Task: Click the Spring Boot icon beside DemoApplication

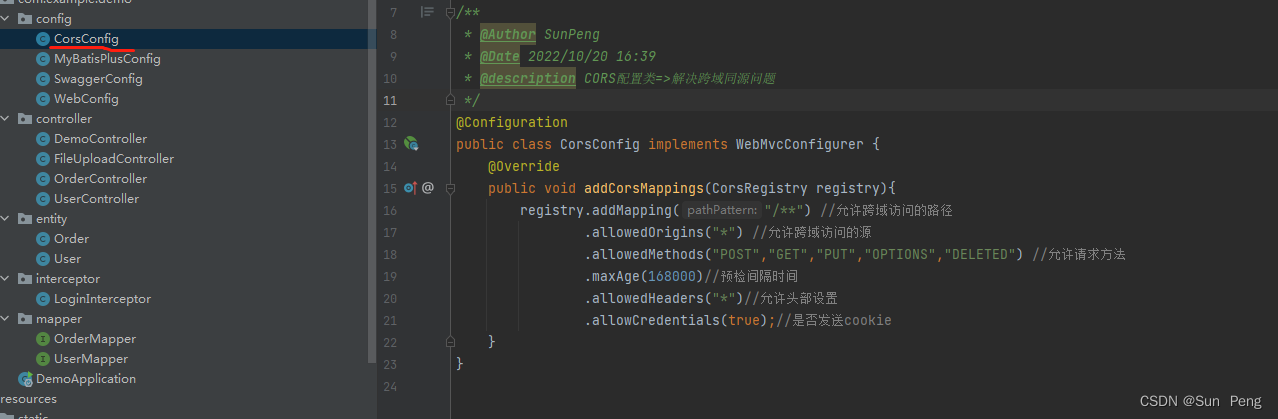Action: point(25,379)
